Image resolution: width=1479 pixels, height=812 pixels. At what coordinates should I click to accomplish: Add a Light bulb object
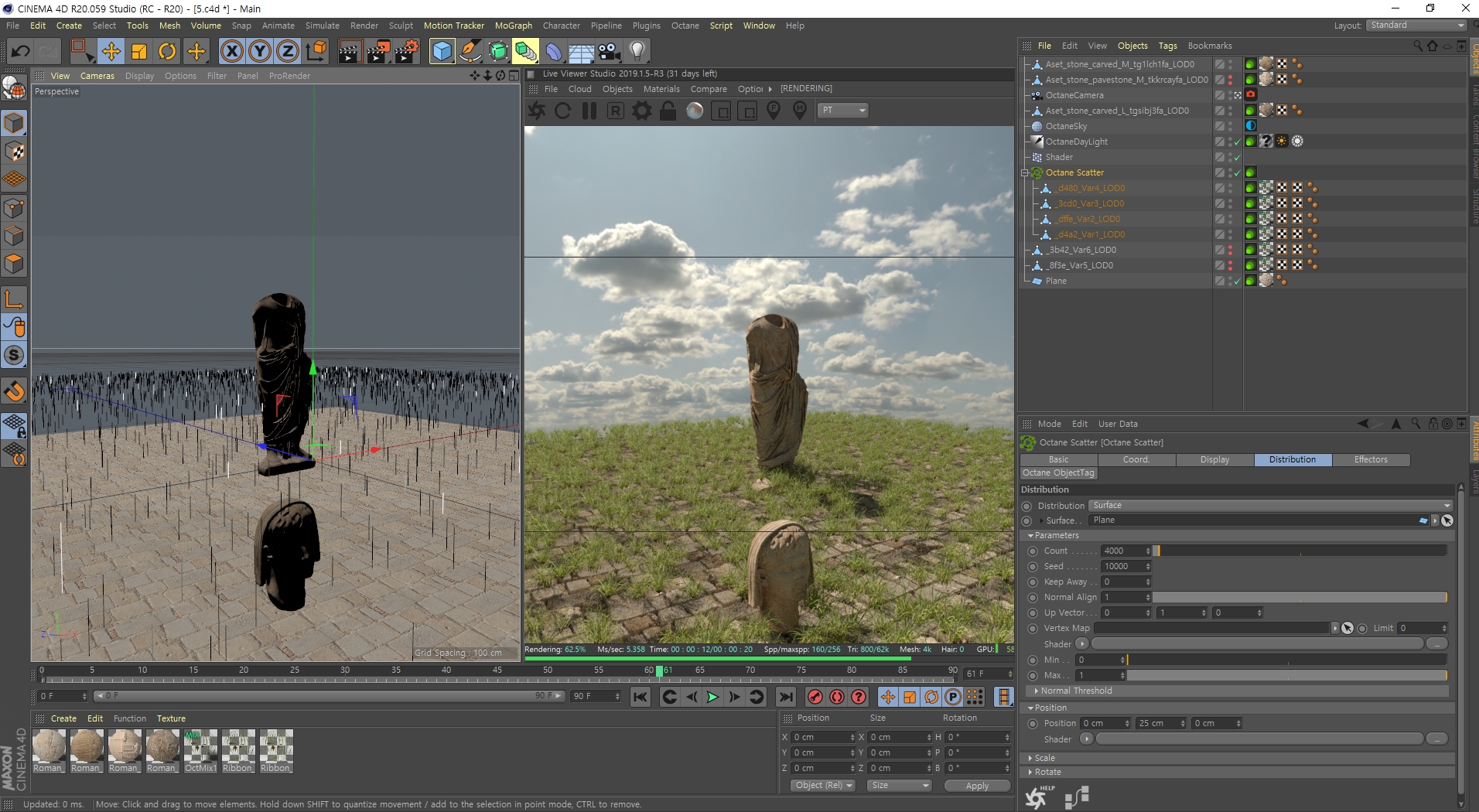click(637, 52)
